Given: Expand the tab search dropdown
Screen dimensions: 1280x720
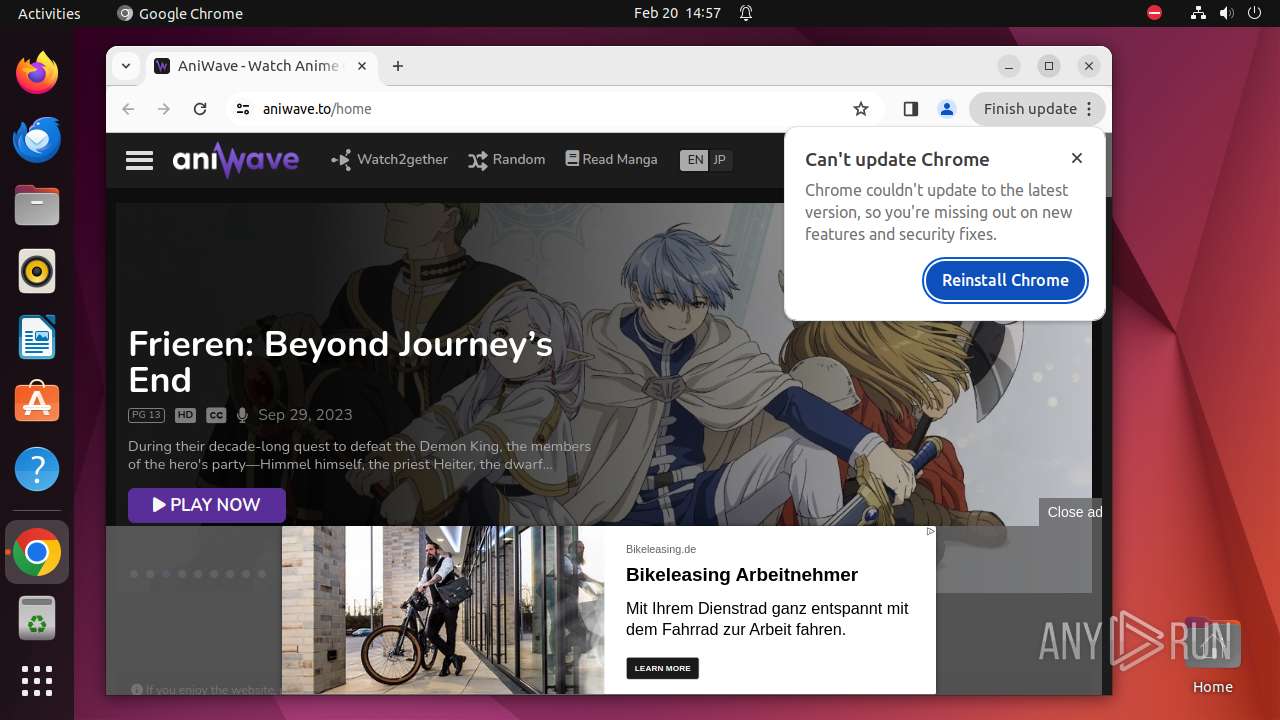Looking at the screenshot, I should coord(125,66).
